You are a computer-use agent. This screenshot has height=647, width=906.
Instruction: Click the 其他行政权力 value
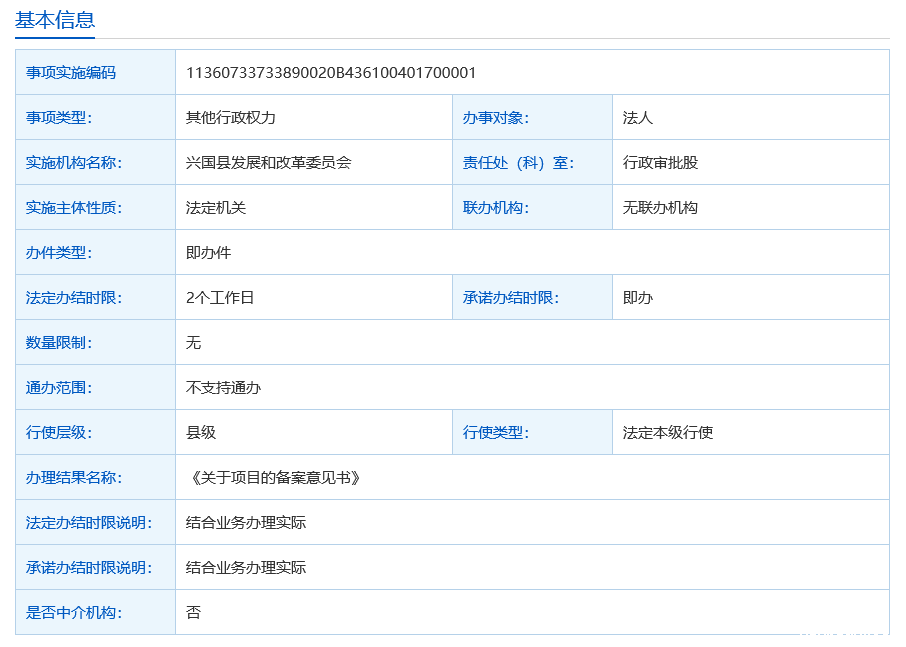[x=231, y=118]
